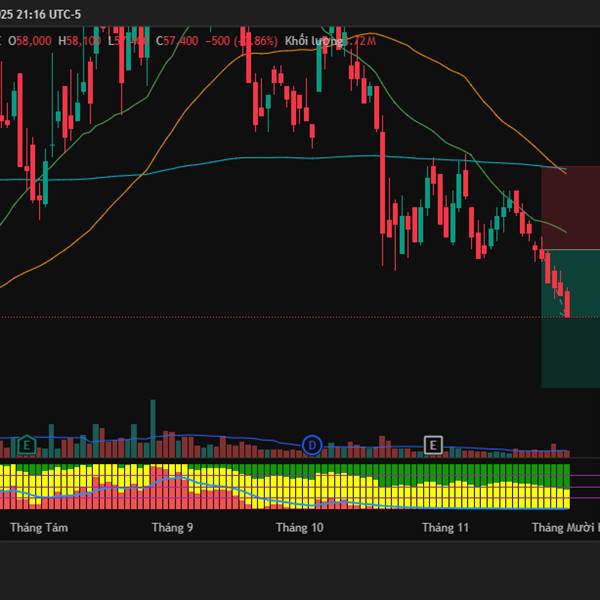The image size is (600, 600).
Task: Click the Tháng 9 time axis label
Action: 173,528
